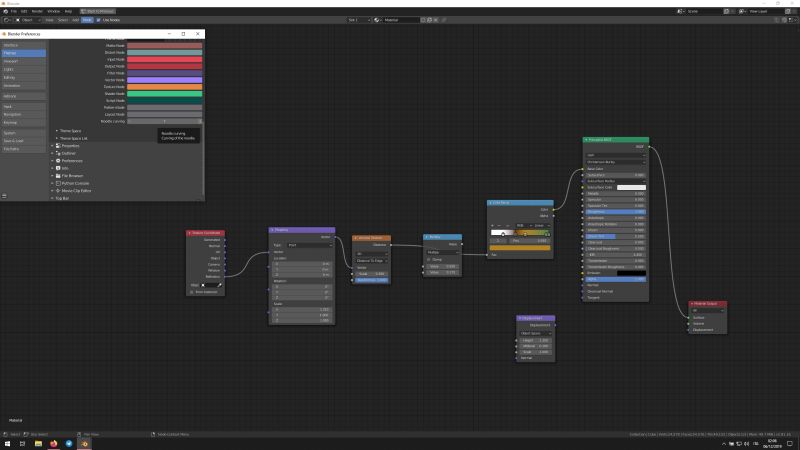This screenshot has height=450, width=800.
Task: Click the View Layer browse icon
Action: click(742, 11)
